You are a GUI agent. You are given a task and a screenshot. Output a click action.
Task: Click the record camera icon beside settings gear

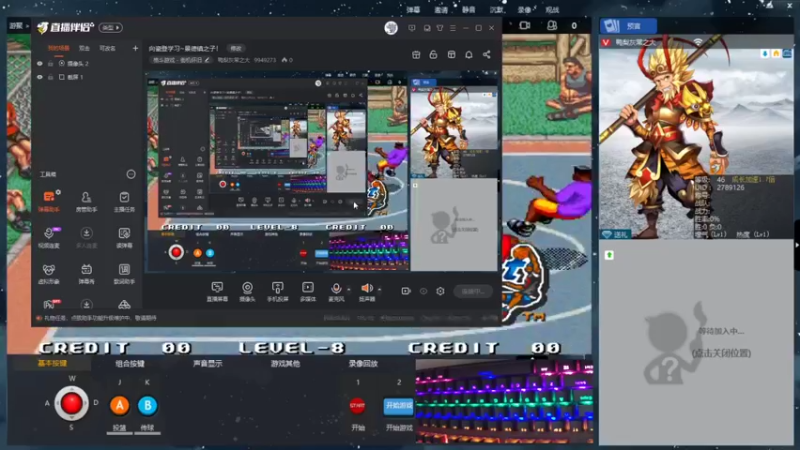click(406, 291)
